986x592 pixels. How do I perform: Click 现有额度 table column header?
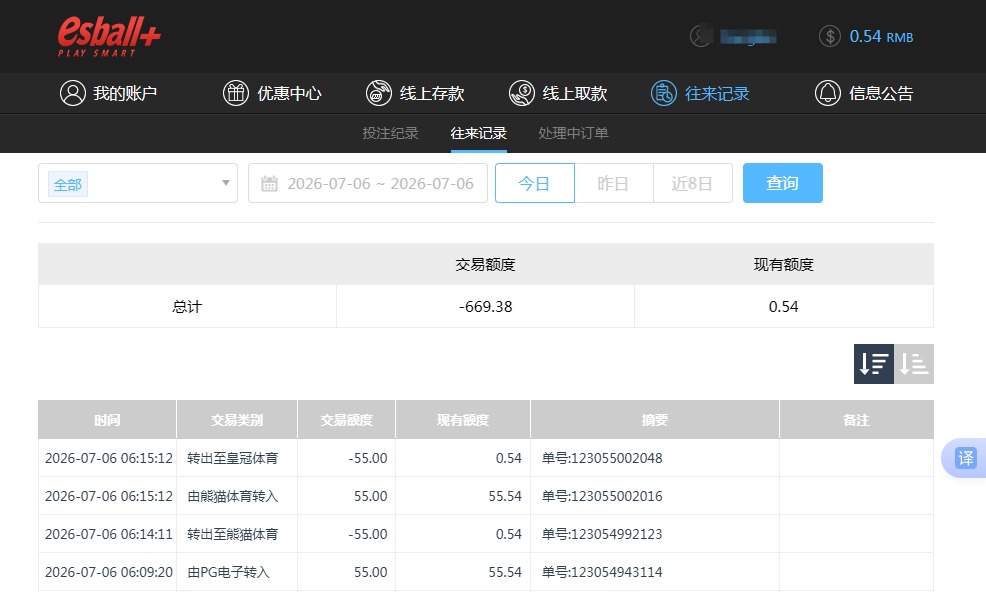tap(463, 420)
